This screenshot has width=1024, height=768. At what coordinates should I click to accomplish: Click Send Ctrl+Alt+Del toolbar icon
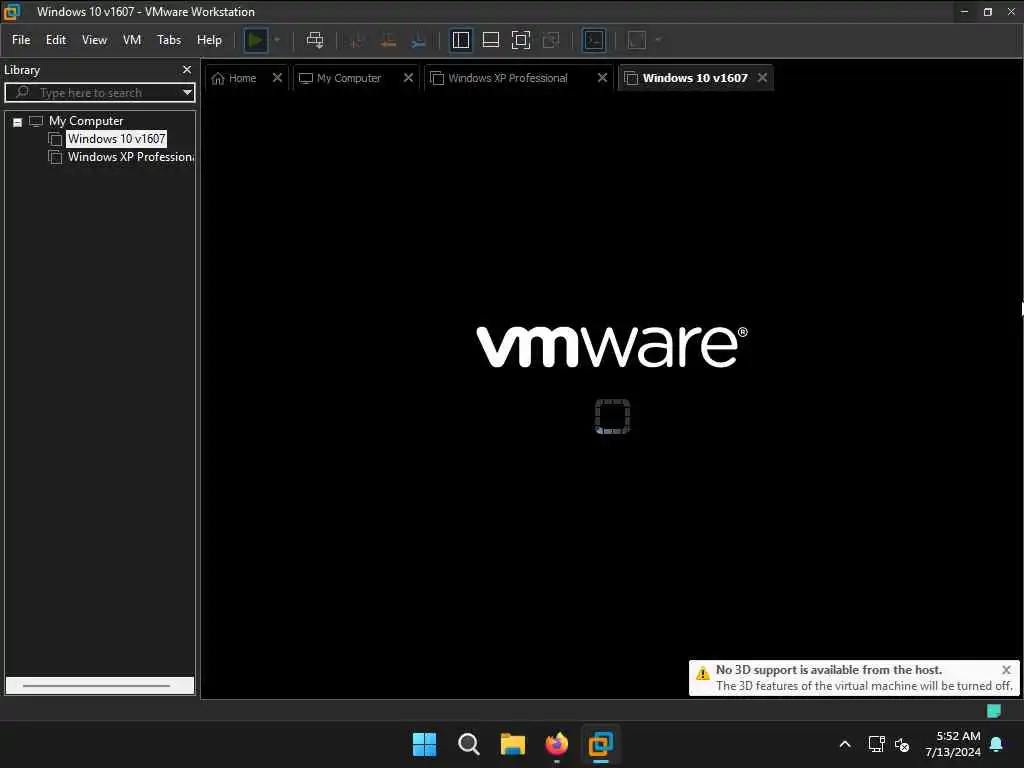click(x=315, y=40)
